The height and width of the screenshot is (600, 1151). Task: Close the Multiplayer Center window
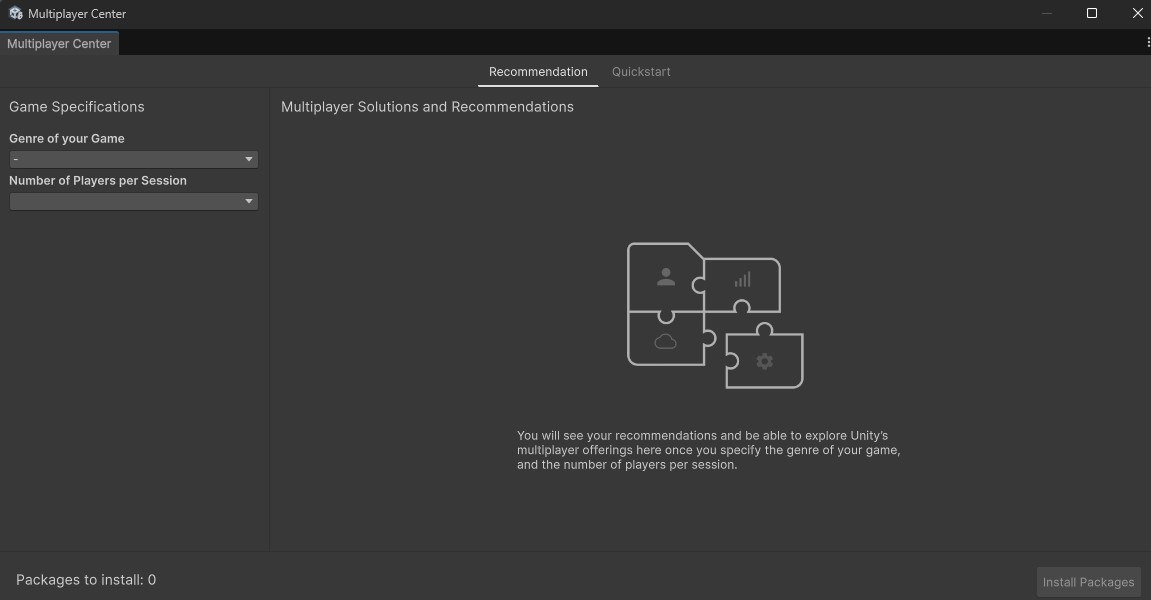1137,13
